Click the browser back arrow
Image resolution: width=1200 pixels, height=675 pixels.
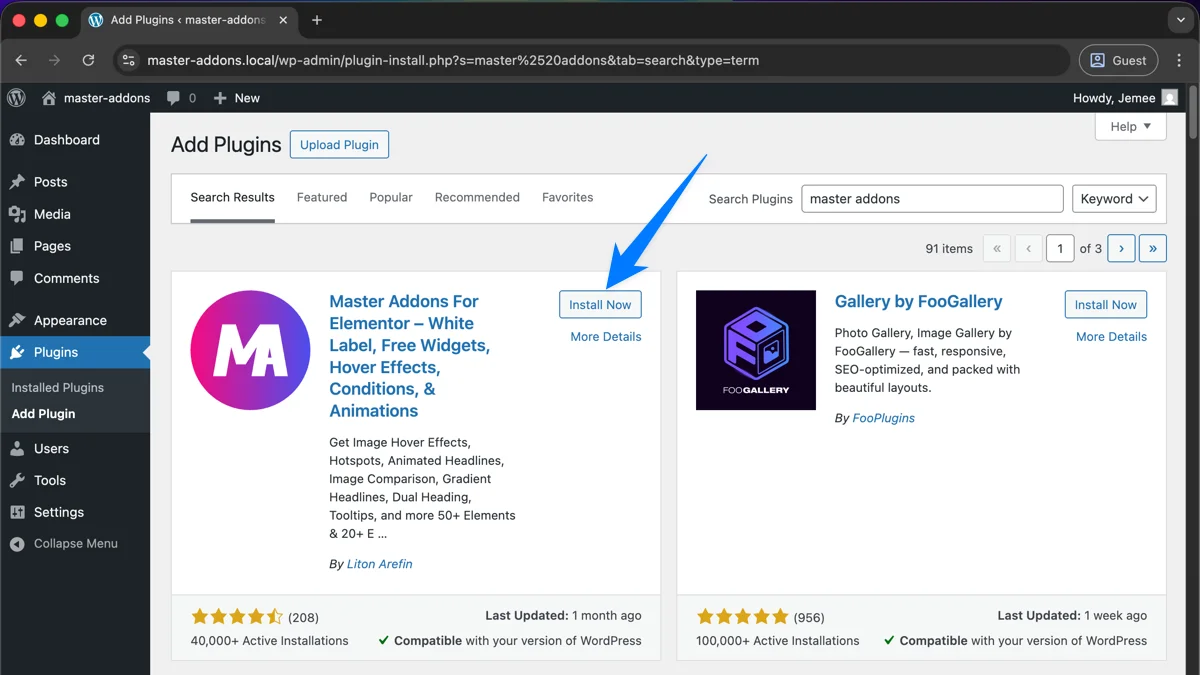click(x=21, y=60)
